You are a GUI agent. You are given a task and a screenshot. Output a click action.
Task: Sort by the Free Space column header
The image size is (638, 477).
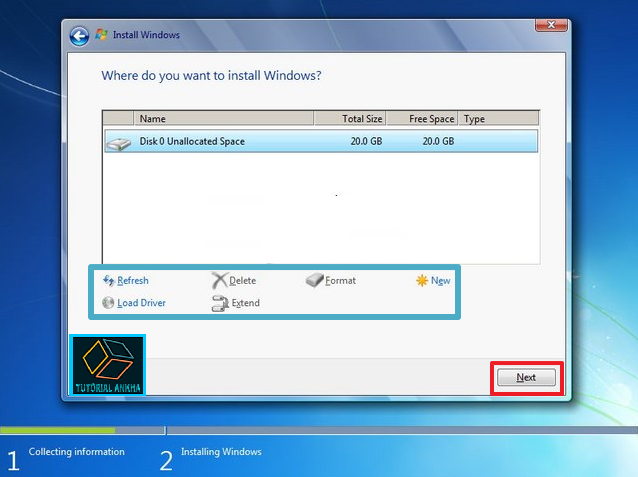click(422, 118)
